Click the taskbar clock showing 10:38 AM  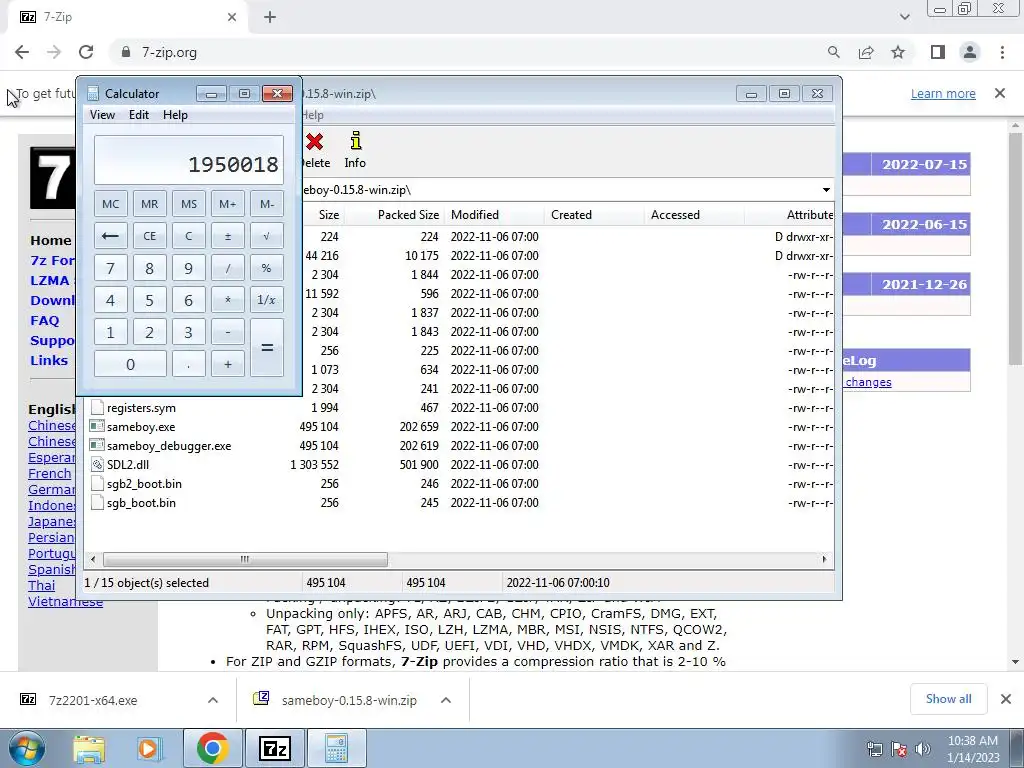click(x=973, y=749)
